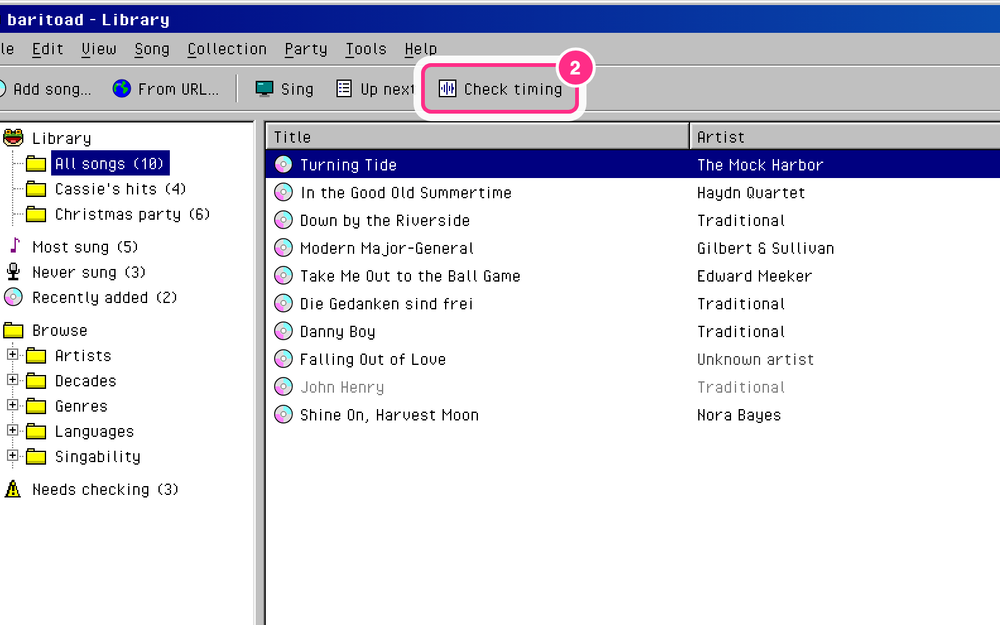The image size is (1000, 625).
Task: Click disc icon beside John Henry
Action: [x=283, y=386]
